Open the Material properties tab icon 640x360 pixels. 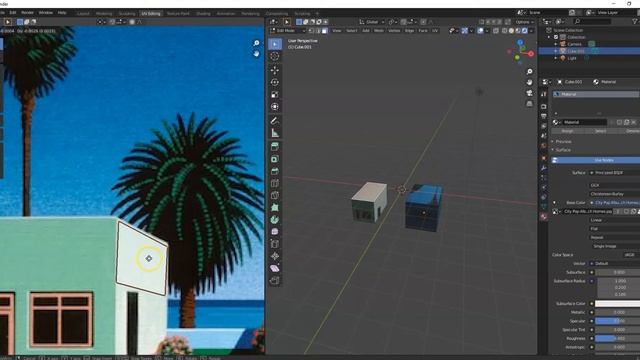click(543, 217)
